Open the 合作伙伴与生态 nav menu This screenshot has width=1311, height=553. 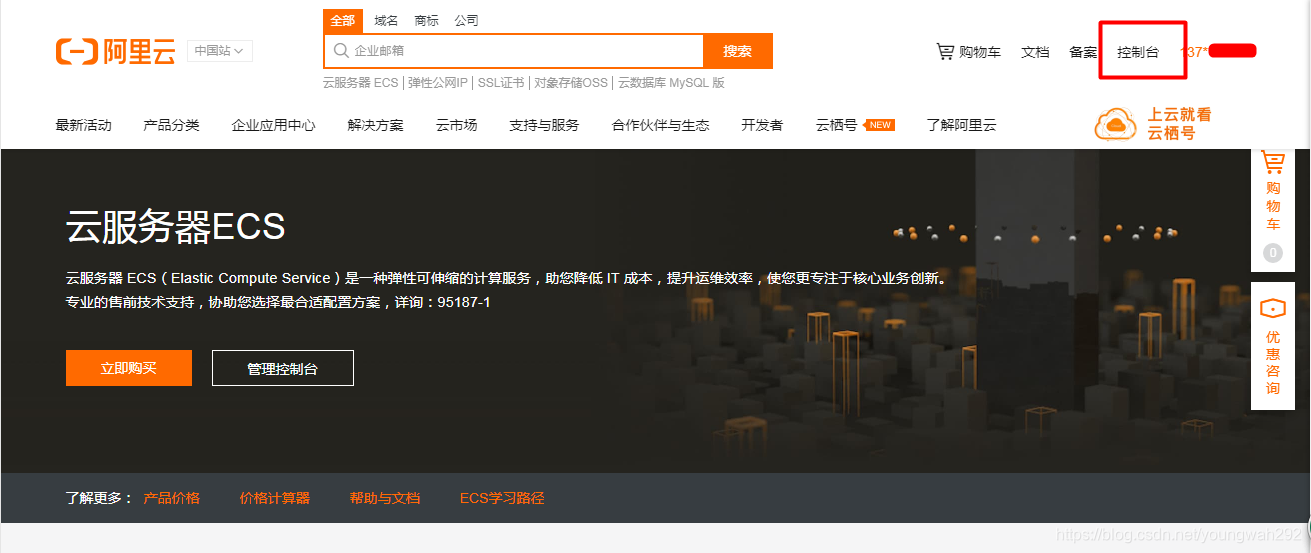coord(661,125)
